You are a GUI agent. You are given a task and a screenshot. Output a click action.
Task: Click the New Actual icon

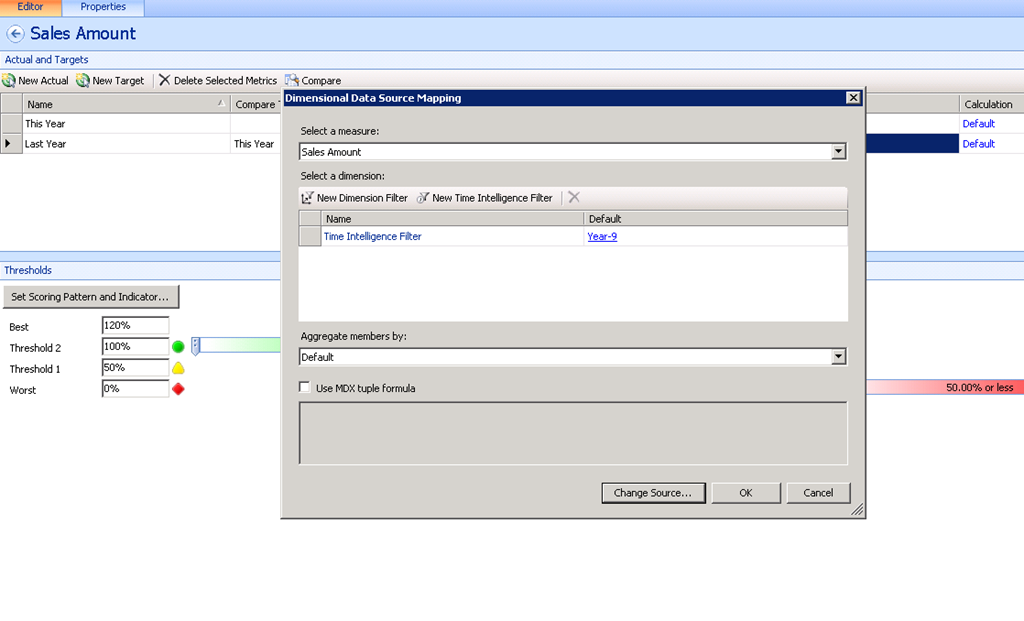8,80
